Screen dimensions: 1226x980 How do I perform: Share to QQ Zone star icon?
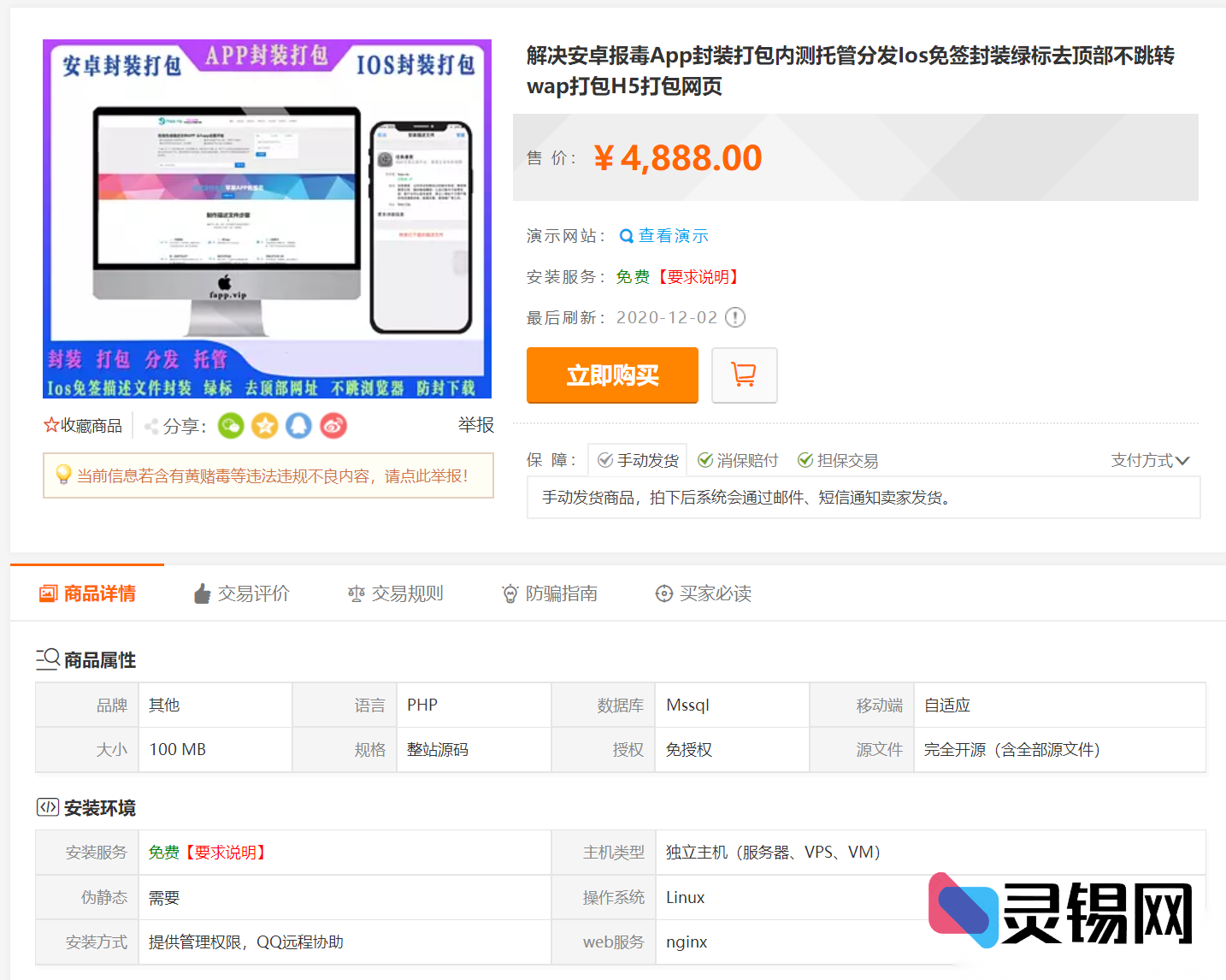click(x=265, y=425)
